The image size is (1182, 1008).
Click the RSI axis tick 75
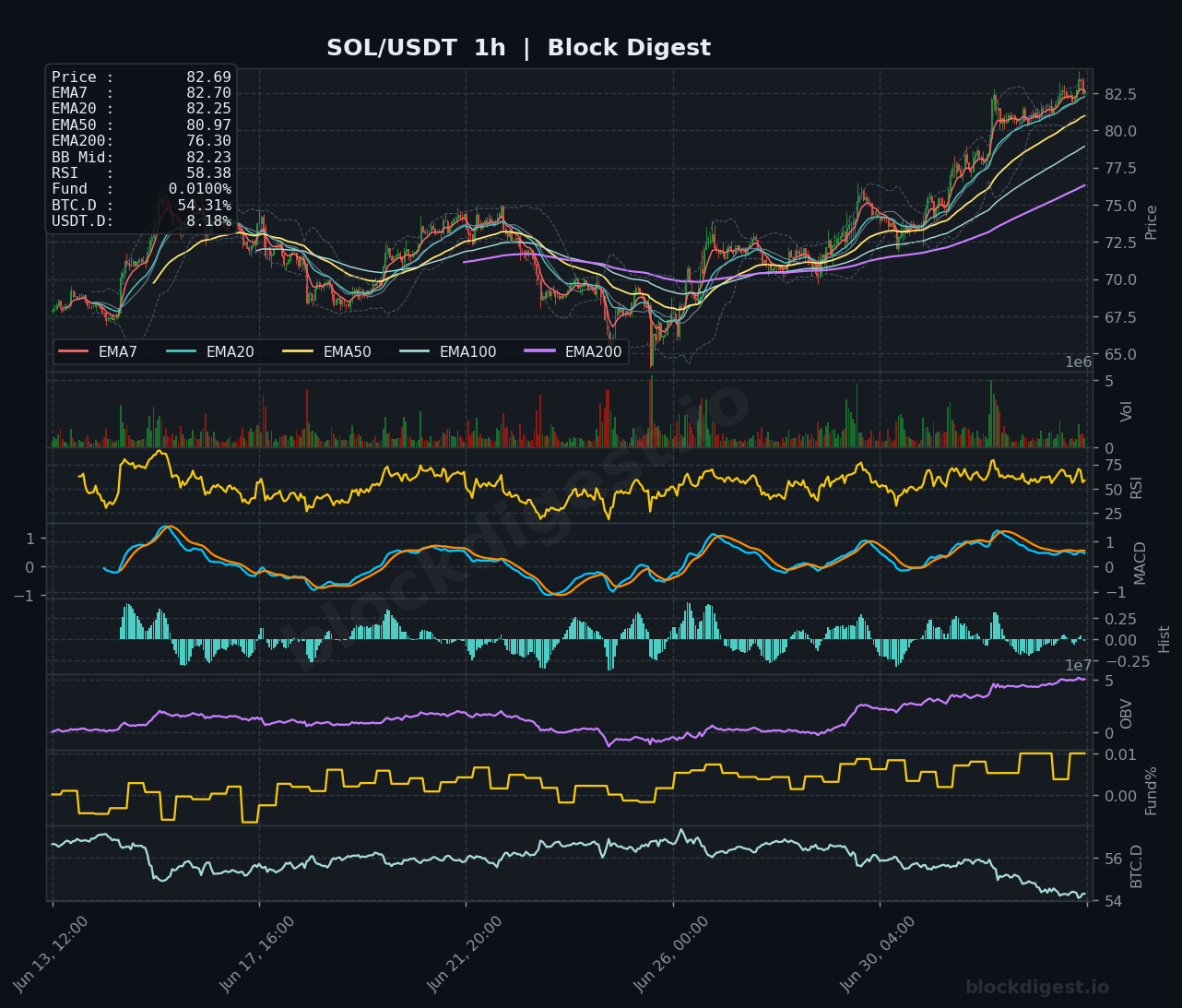[x=1113, y=465]
